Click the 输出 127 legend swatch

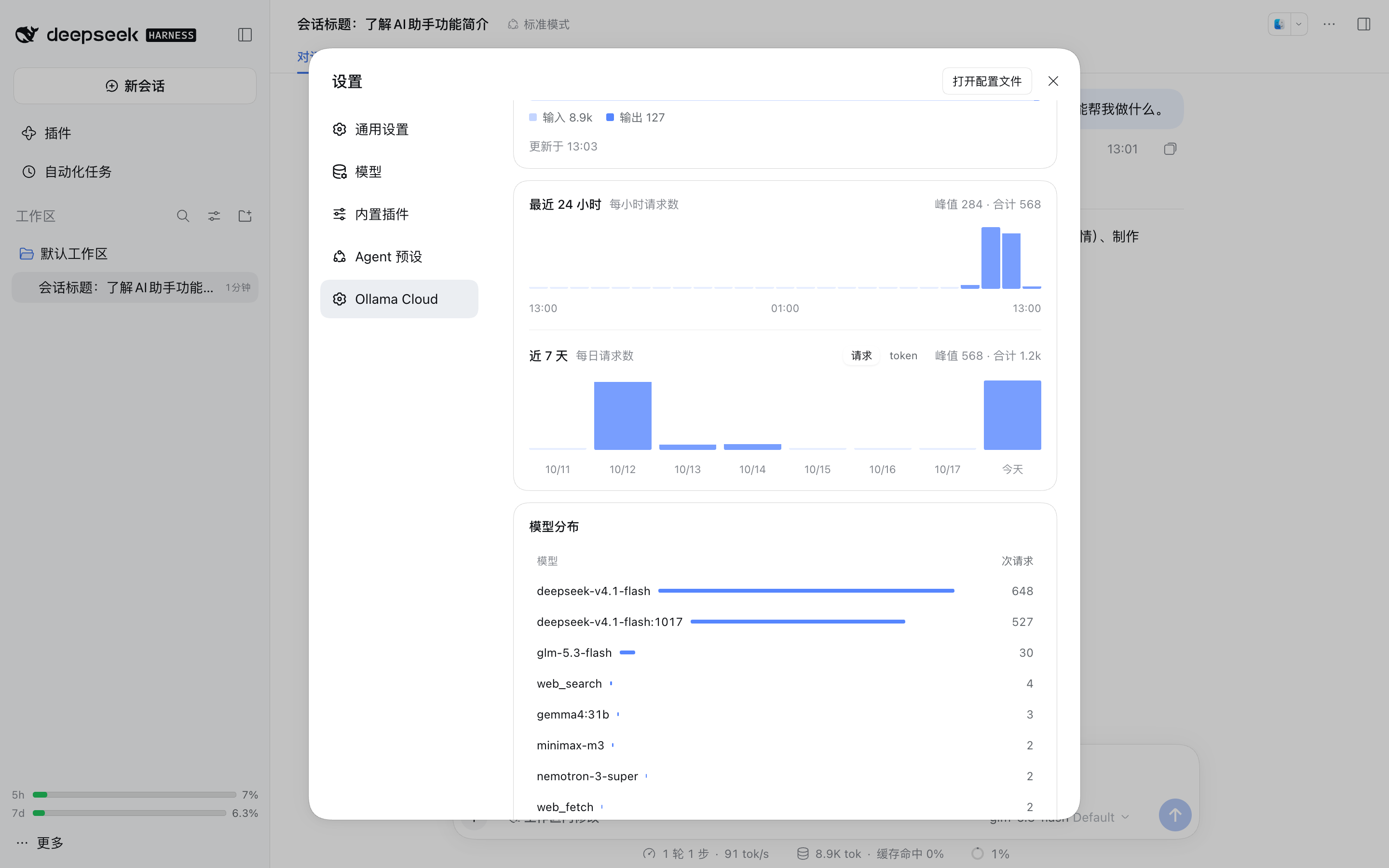610,117
